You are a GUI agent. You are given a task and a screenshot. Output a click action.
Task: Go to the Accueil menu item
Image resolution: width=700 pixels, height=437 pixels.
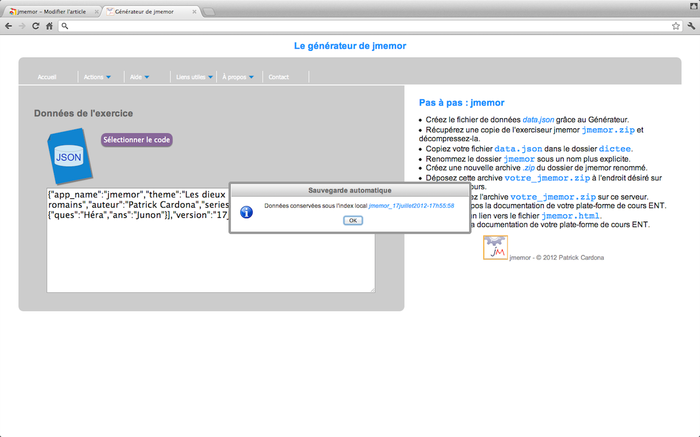[47, 77]
